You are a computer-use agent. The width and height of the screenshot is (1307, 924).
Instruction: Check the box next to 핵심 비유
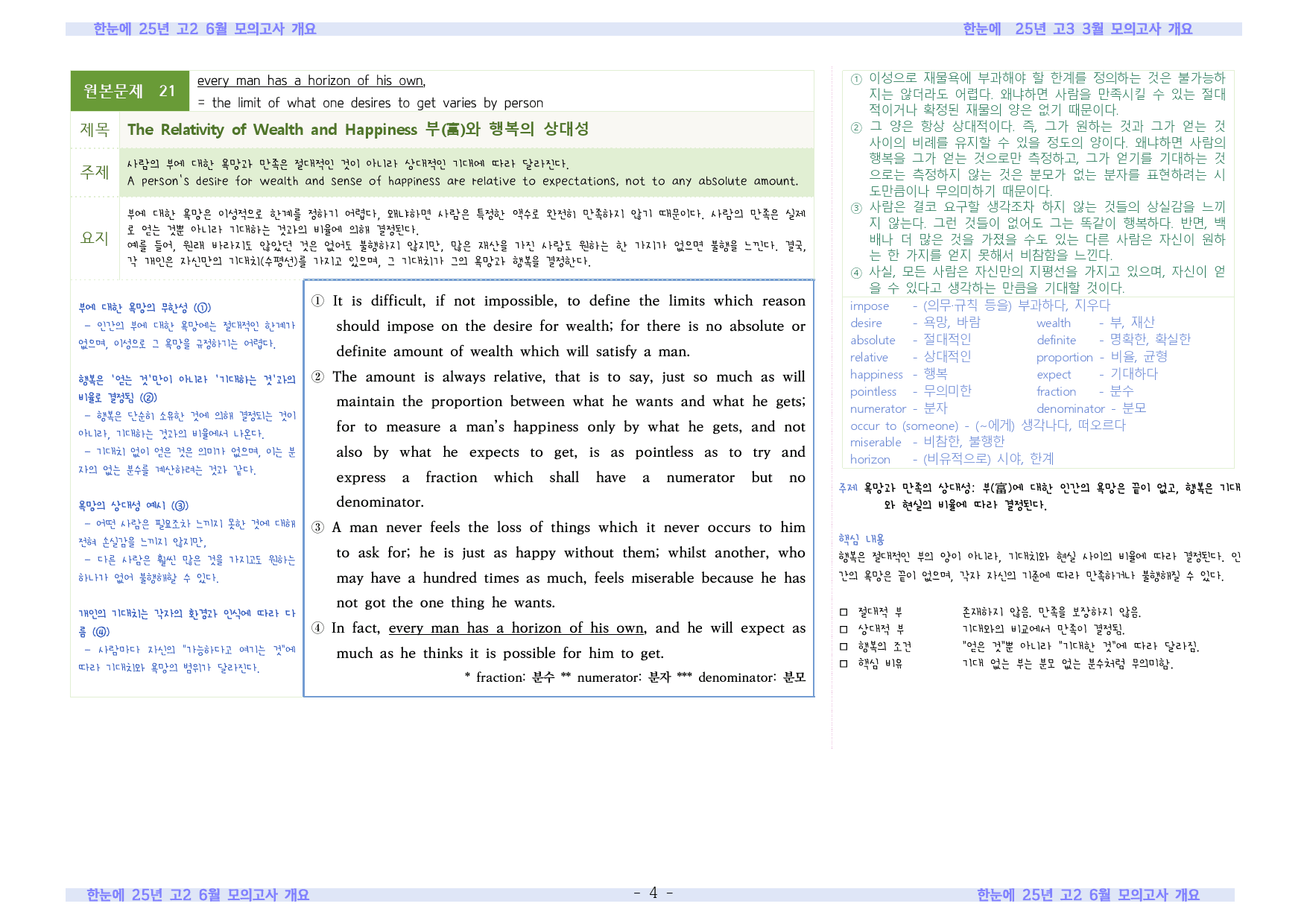click(844, 664)
